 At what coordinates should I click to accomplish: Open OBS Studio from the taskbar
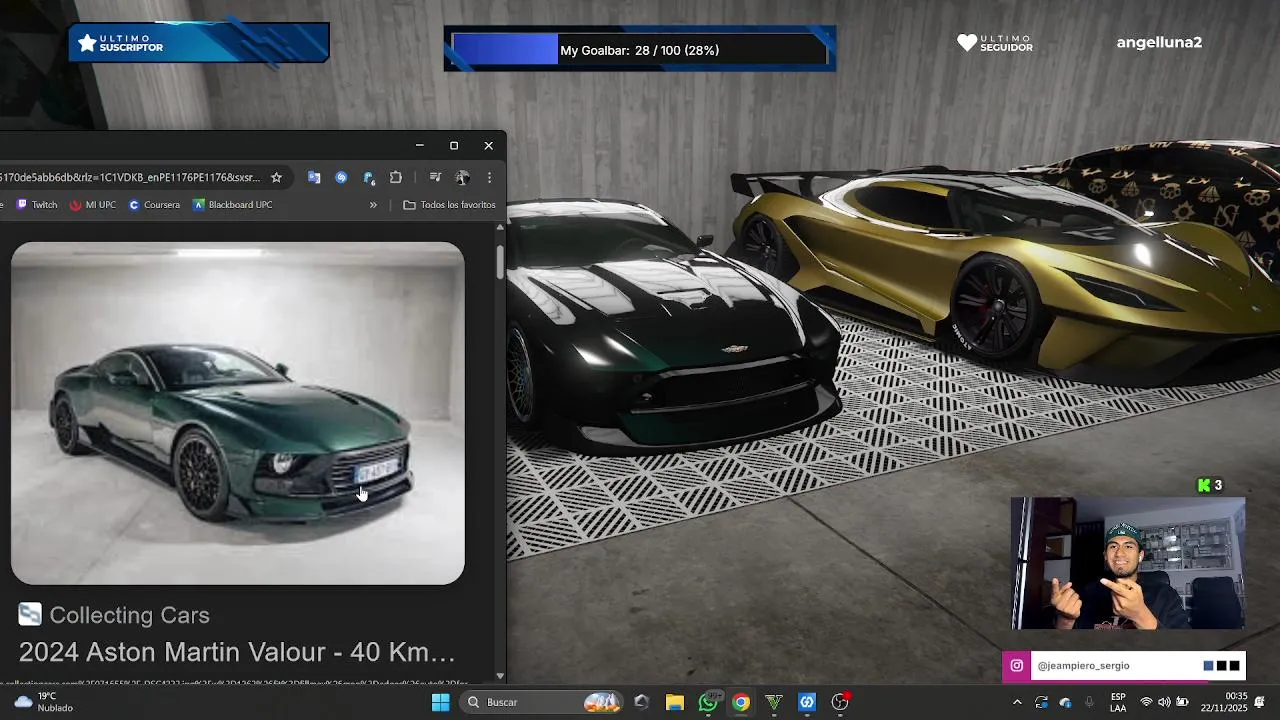[x=840, y=702]
